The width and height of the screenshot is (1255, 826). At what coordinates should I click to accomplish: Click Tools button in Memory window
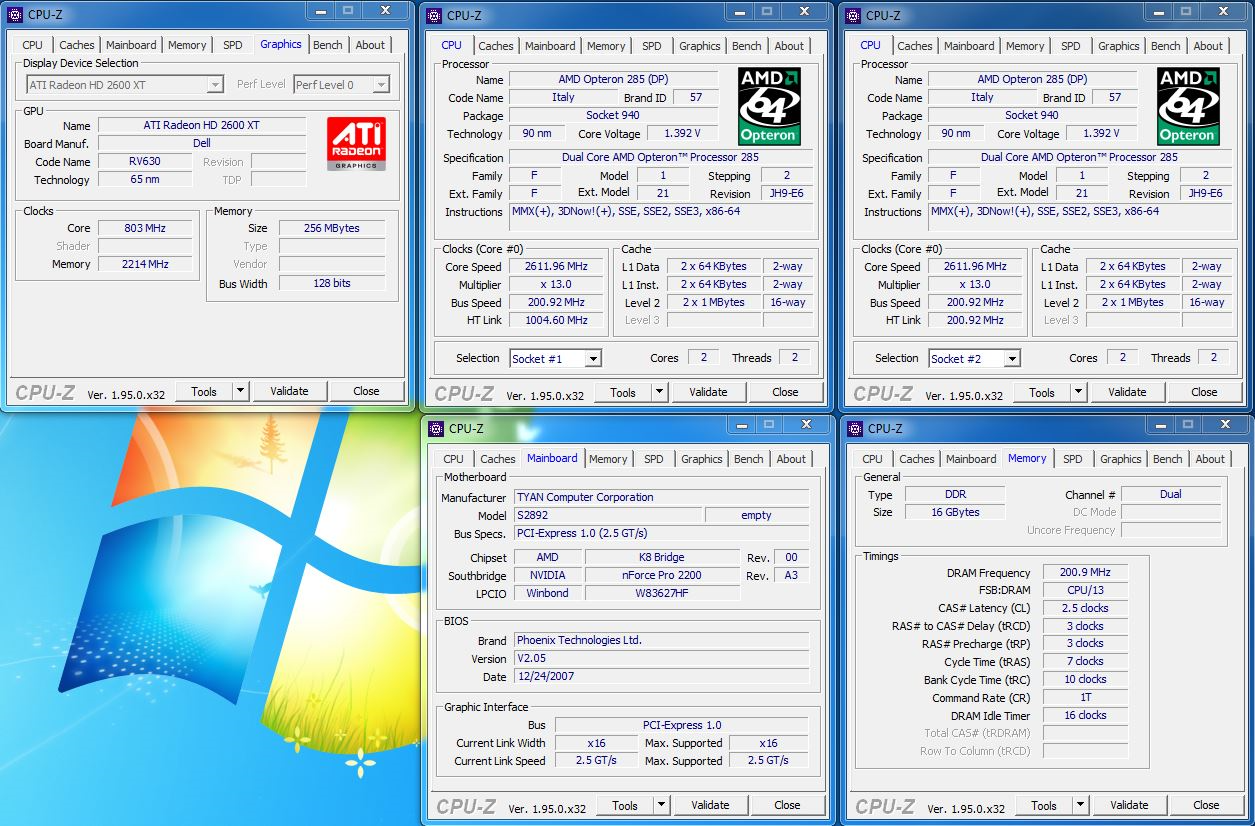(x=1044, y=805)
